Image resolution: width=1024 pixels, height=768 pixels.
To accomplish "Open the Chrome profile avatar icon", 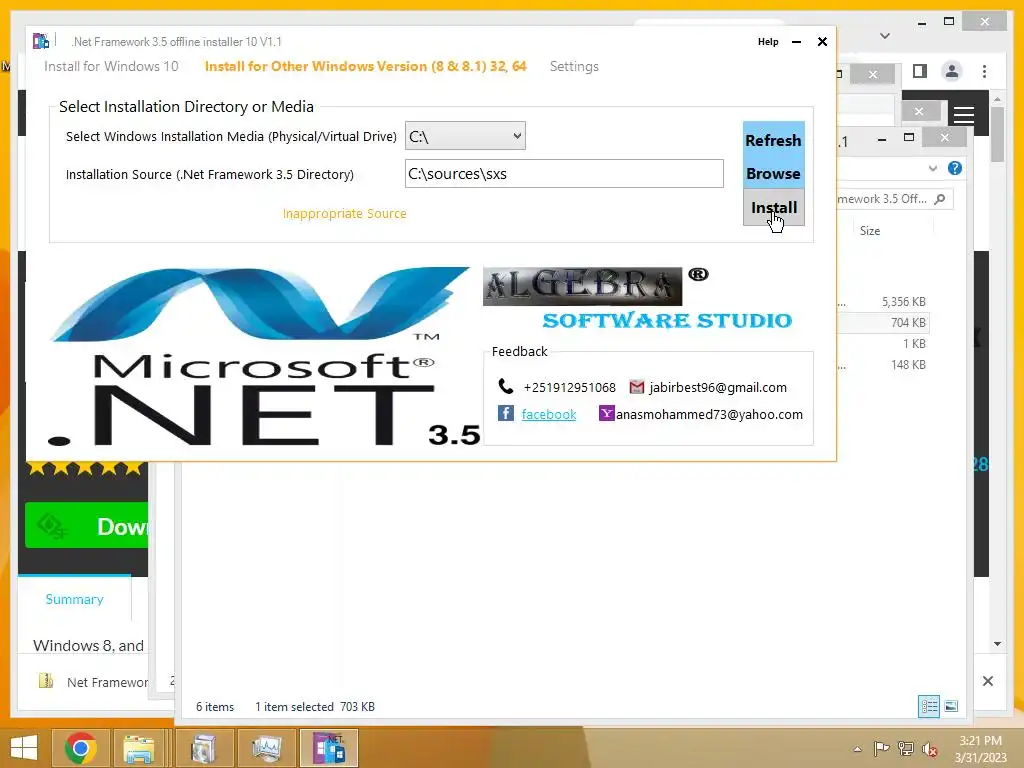I will tap(952, 71).
